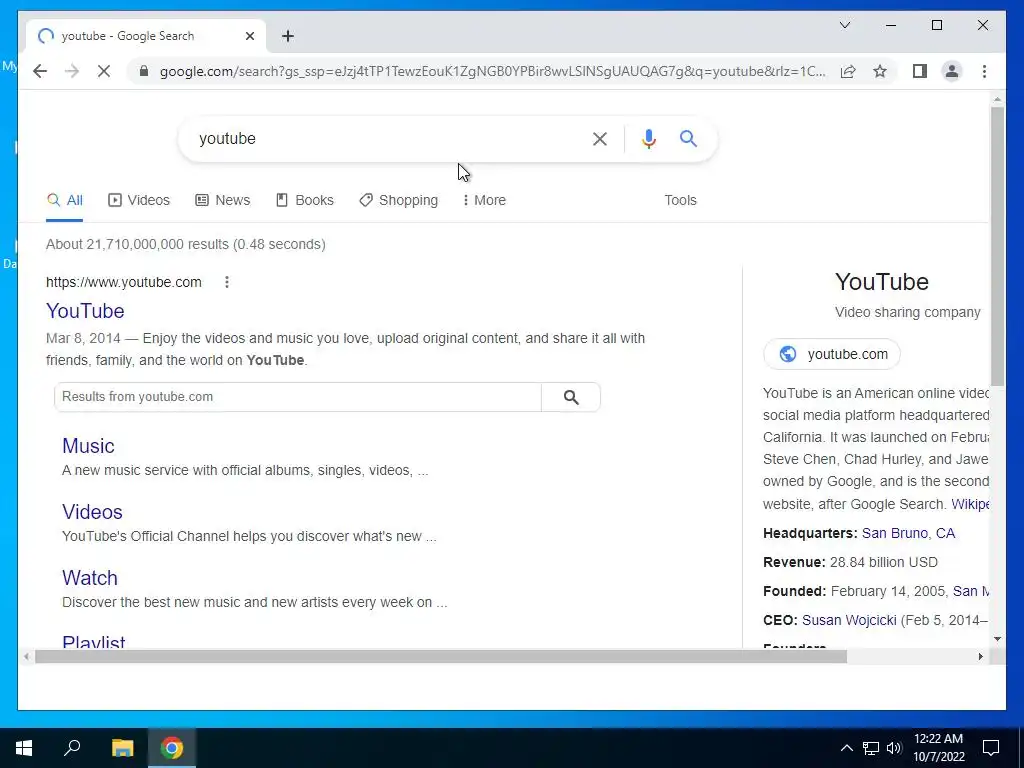Open the Videos sitelink
This screenshot has width=1024, height=768.
pos(92,512)
